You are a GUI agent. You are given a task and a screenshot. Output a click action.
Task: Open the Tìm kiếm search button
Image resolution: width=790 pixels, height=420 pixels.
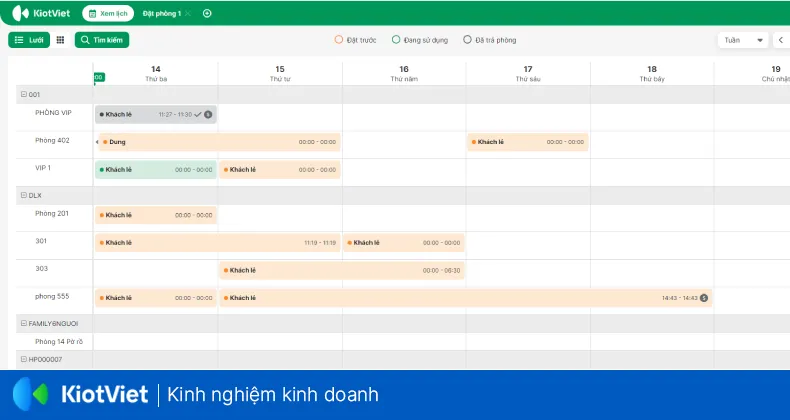102,40
